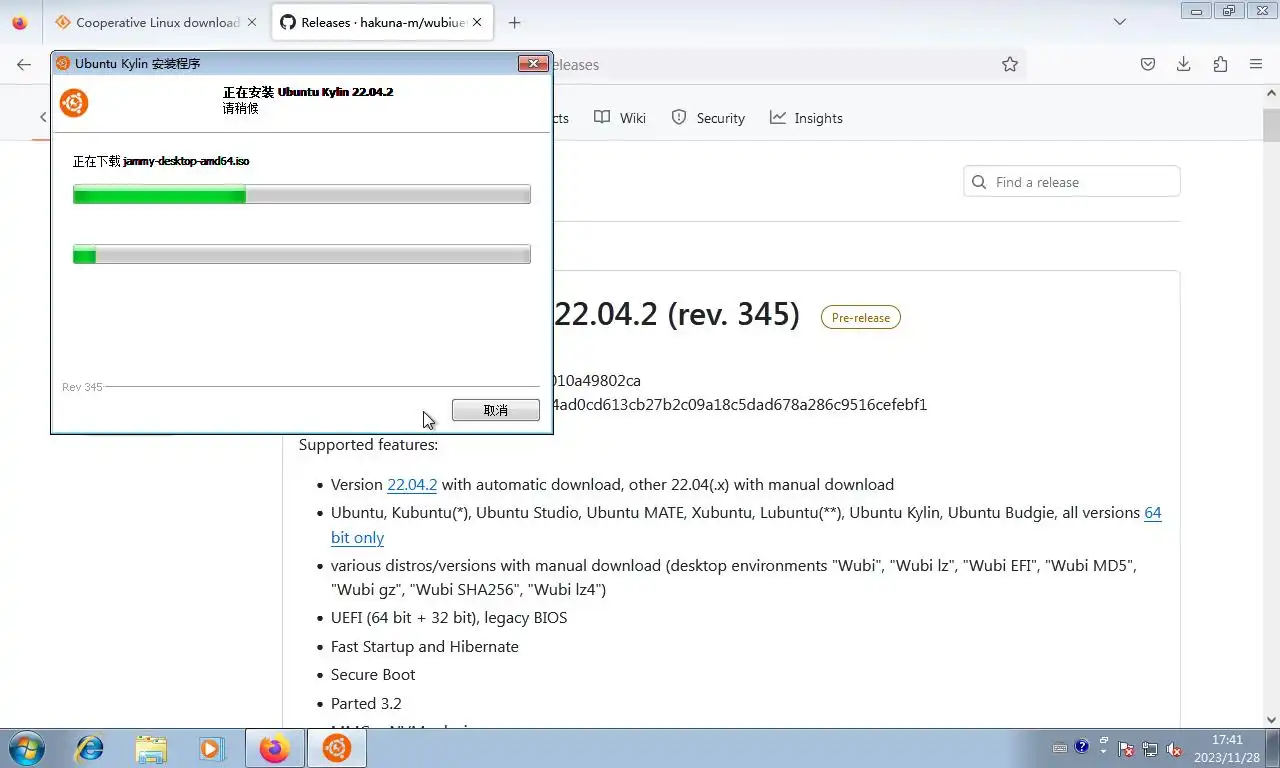
Task: Open the Firefox extensions menu
Action: [1220, 64]
